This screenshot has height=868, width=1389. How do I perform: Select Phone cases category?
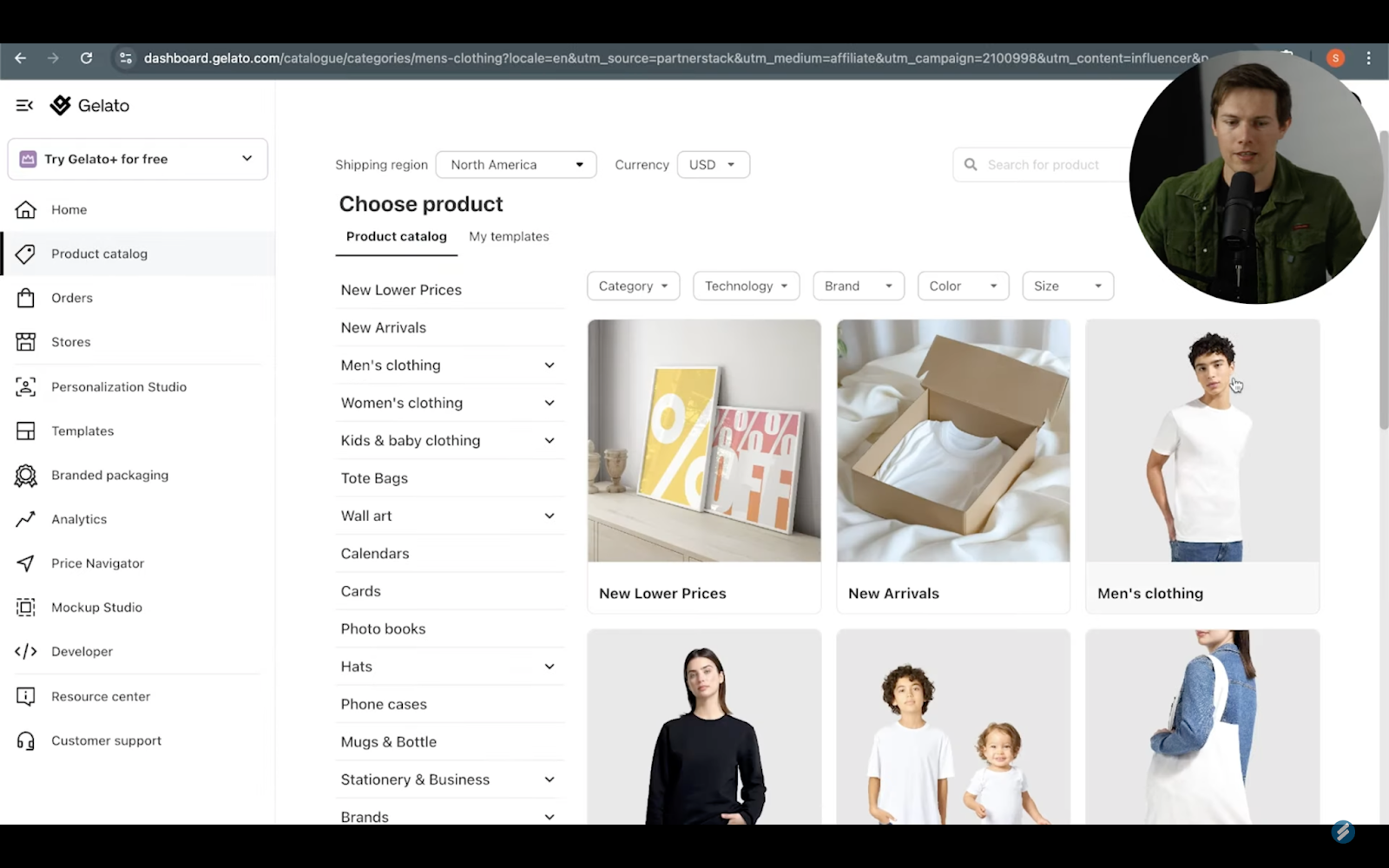[384, 704]
